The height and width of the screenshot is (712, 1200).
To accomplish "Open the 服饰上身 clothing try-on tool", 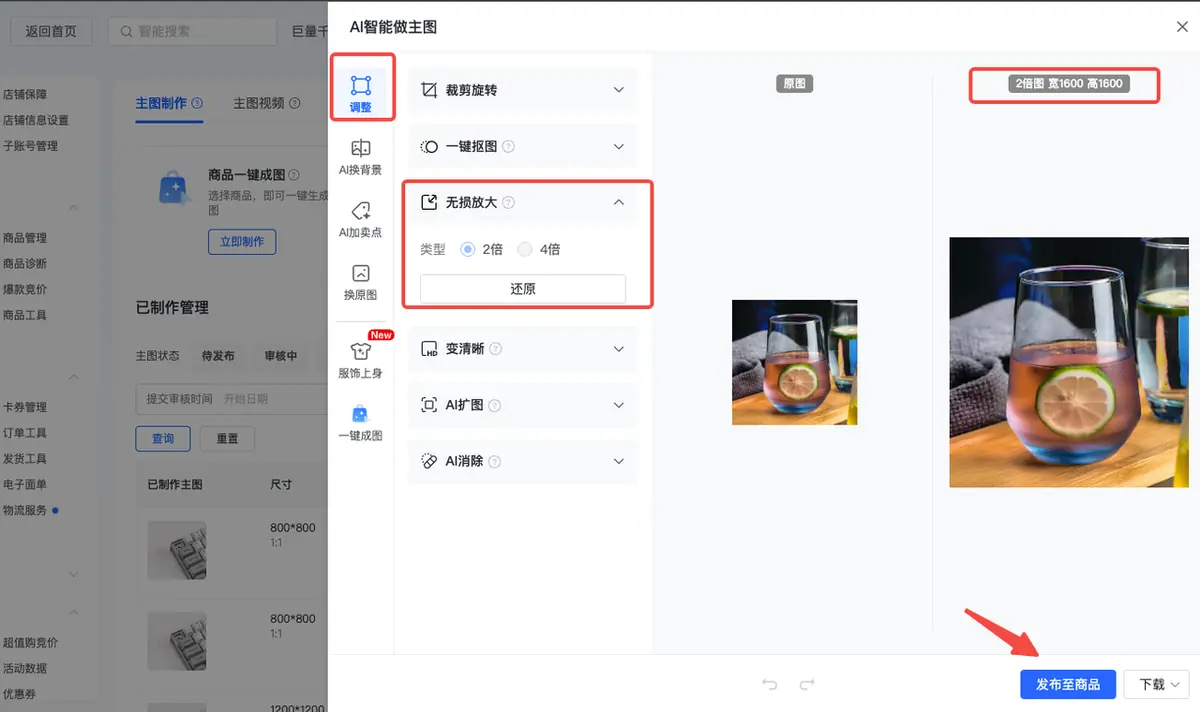I will coord(361,359).
